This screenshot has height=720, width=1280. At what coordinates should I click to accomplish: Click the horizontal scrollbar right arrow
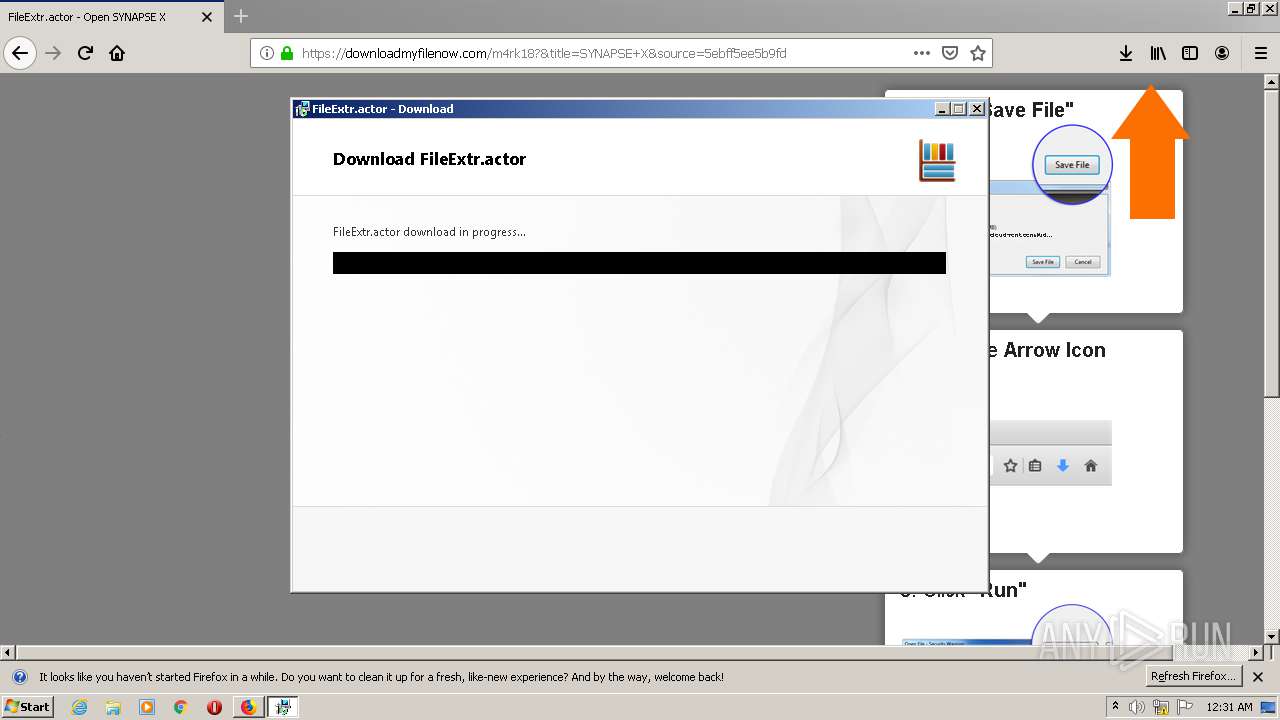tap(1256, 652)
